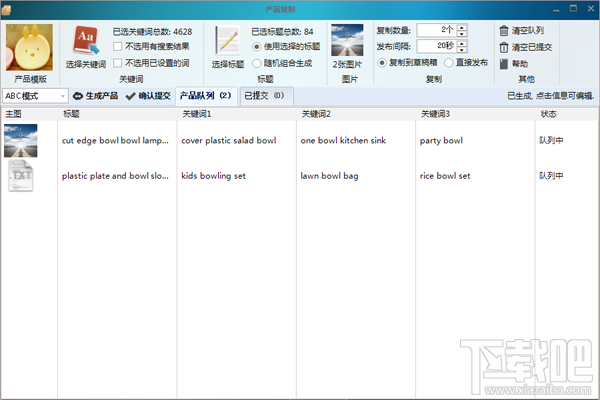The width and height of the screenshot is (600, 400).
Task: Open the ABC模式 dropdown
Action: pyautogui.click(x=35, y=96)
